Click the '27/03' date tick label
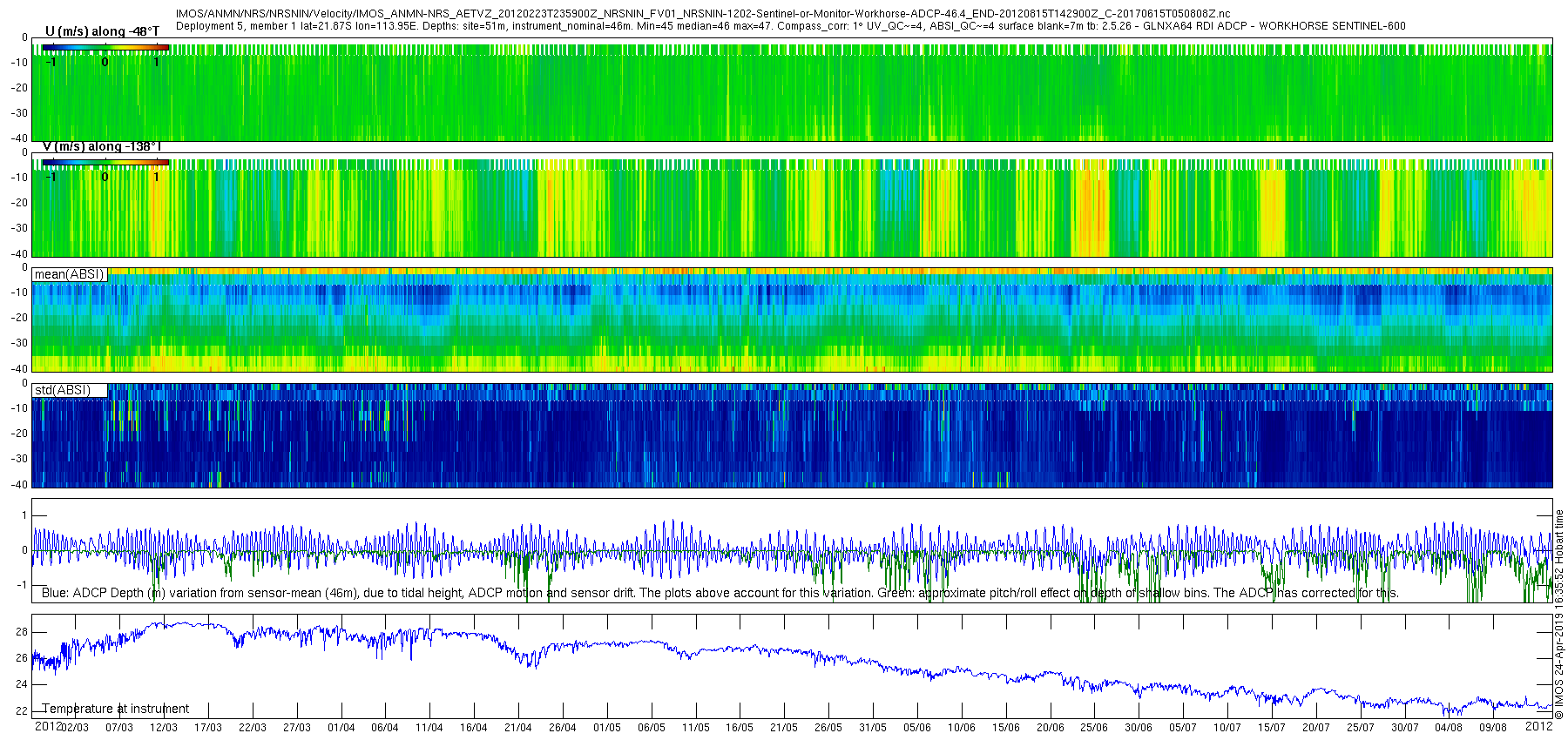Viewport: 1568px width, 740px height. (297, 728)
